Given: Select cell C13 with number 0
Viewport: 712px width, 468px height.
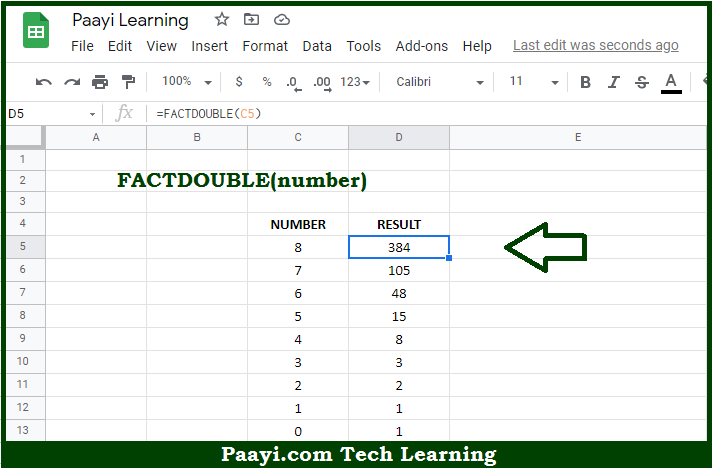Looking at the screenshot, I should click(298, 431).
